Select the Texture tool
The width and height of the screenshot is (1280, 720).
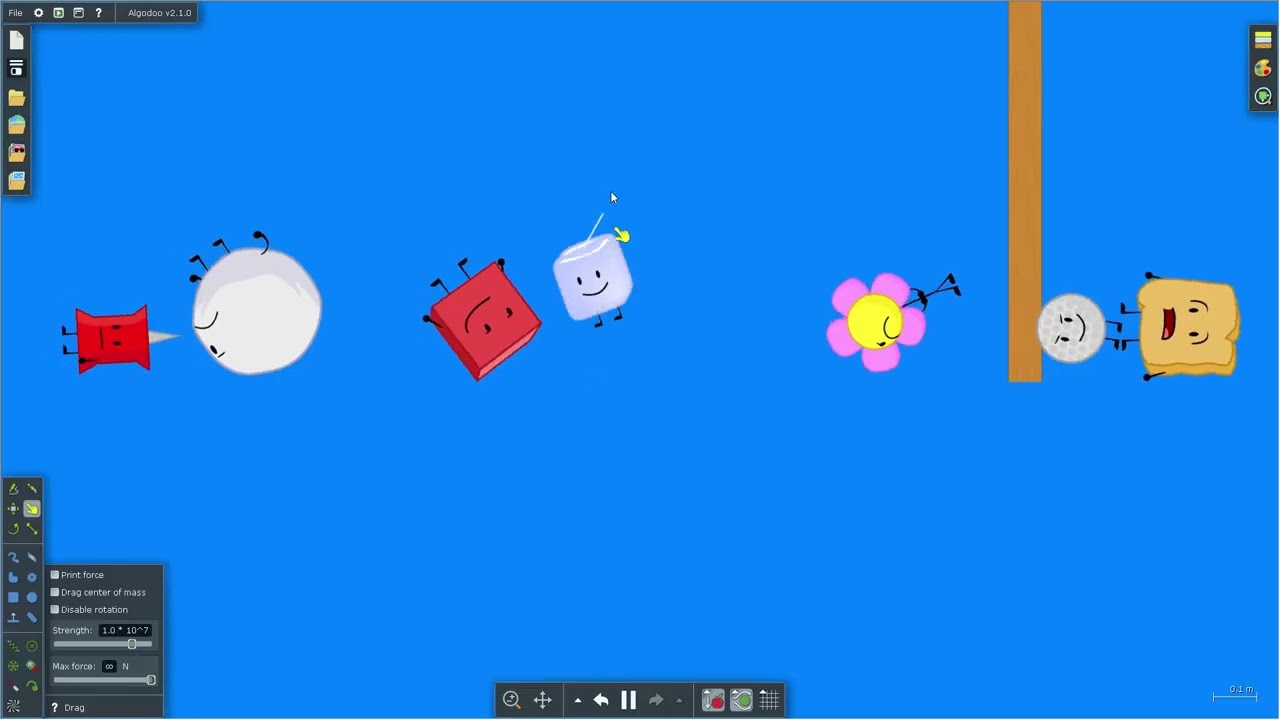[13, 706]
